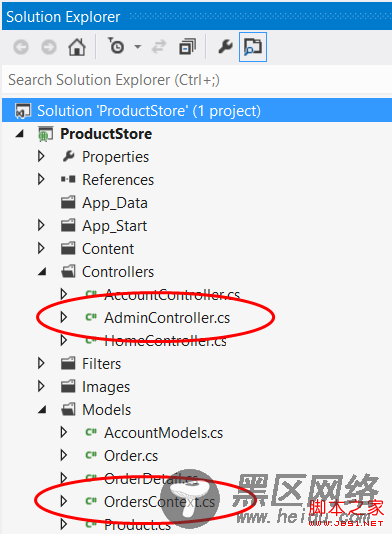
Task: Select the Controllers folder label
Action: pyautogui.click(x=118, y=272)
